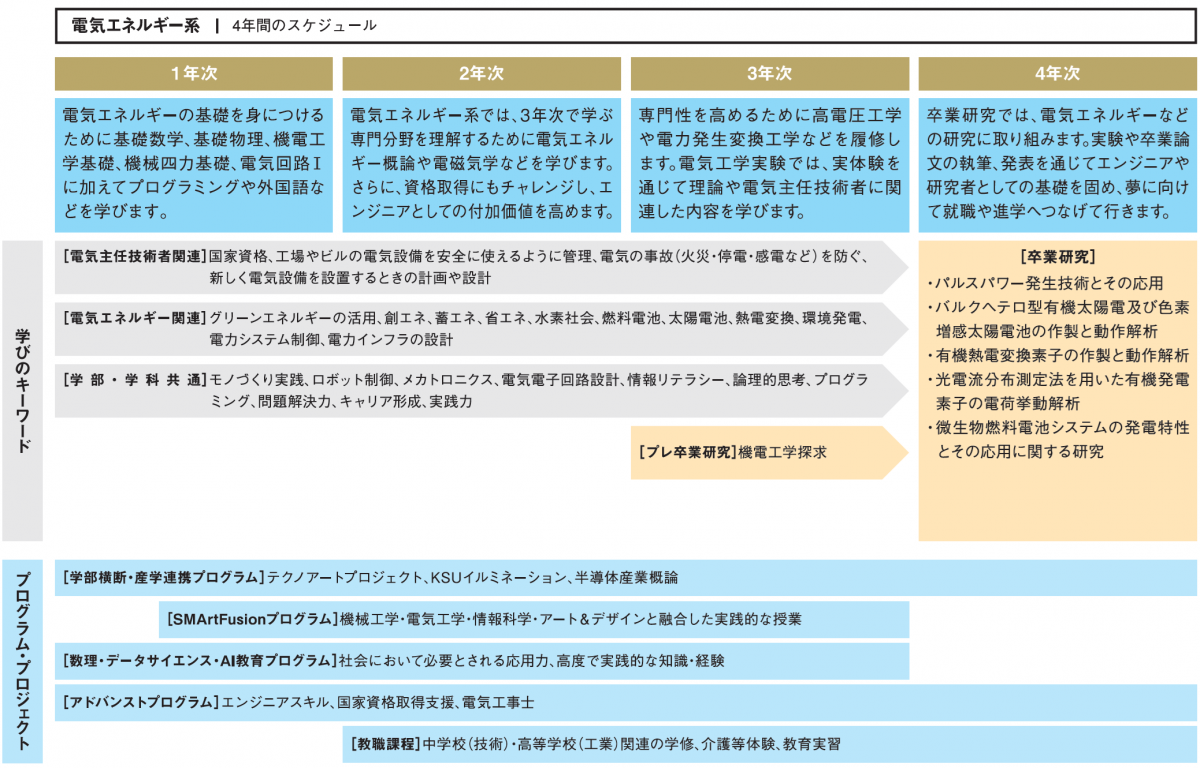This screenshot has height=768, width=1200.
Task: Click the 1年次 description starting 電気エネルギーの基礎を身につける
Action: coord(194,163)
